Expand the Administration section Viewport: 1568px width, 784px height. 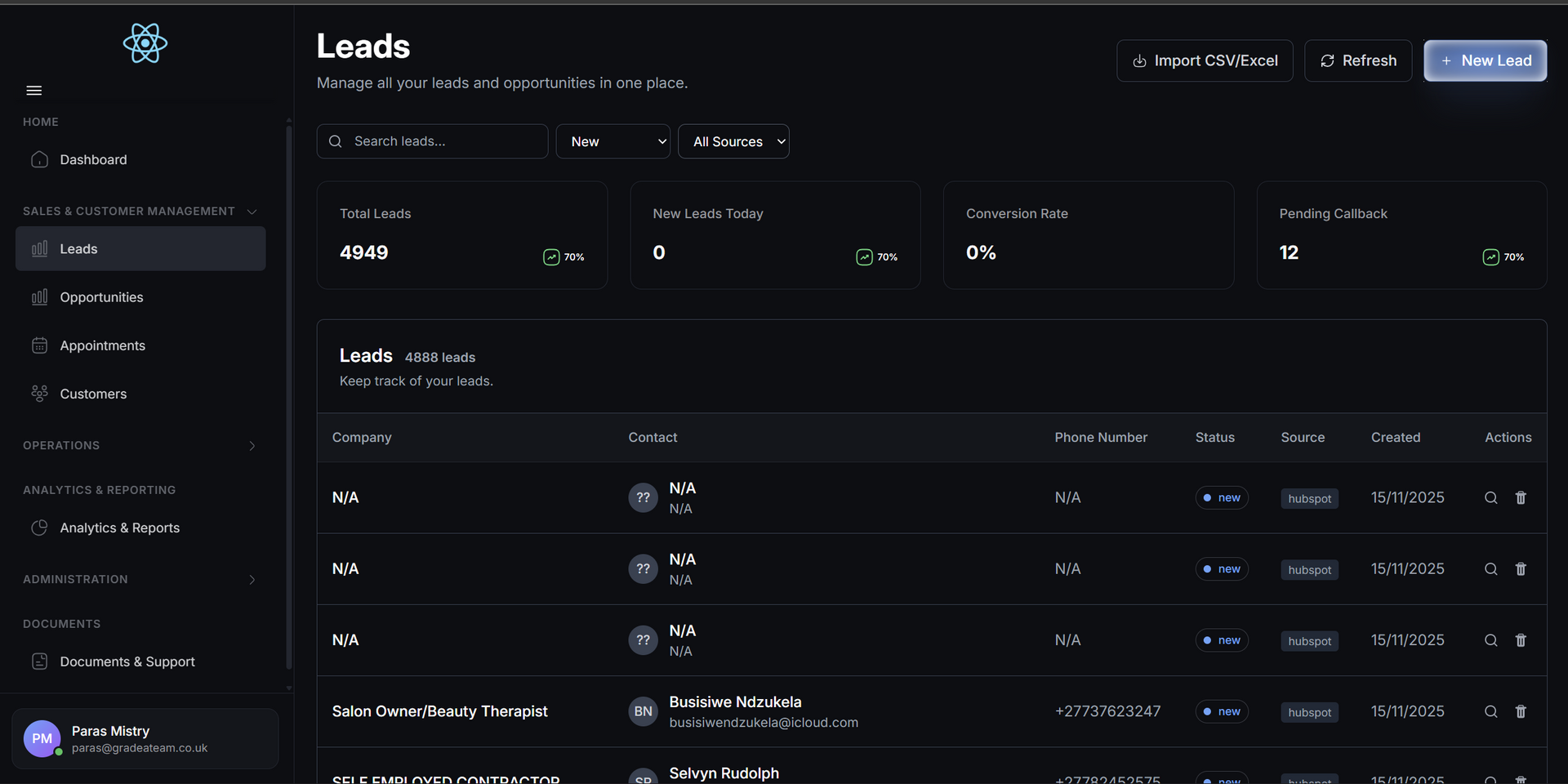click(x=252, y=580)
